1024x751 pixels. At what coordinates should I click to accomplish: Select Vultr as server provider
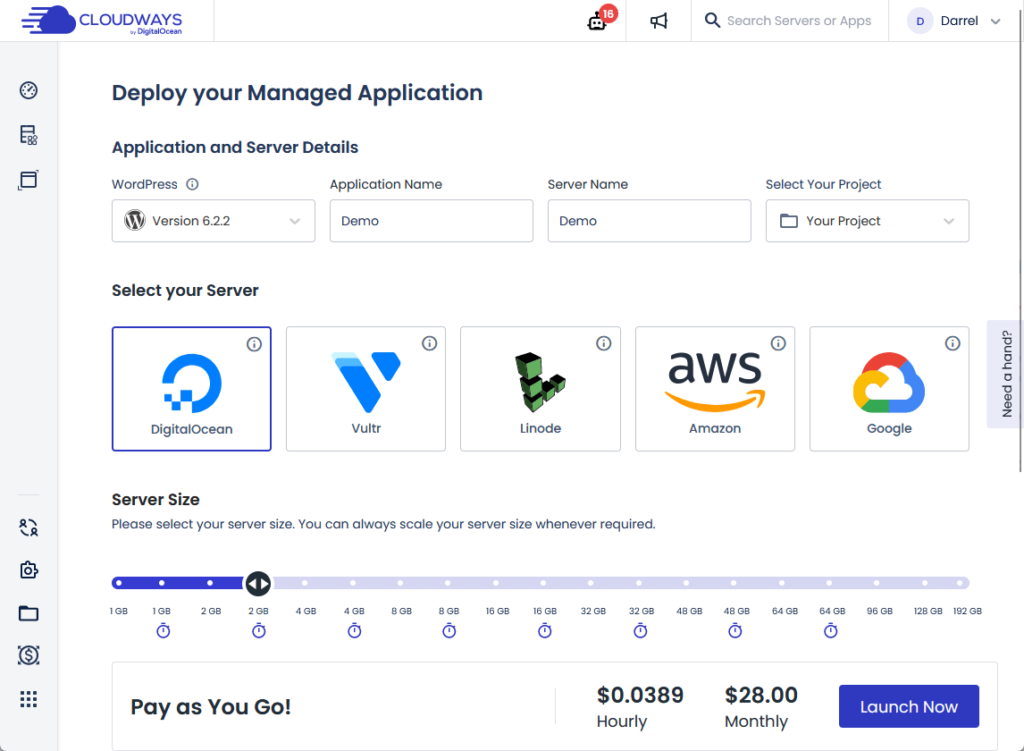366,389
